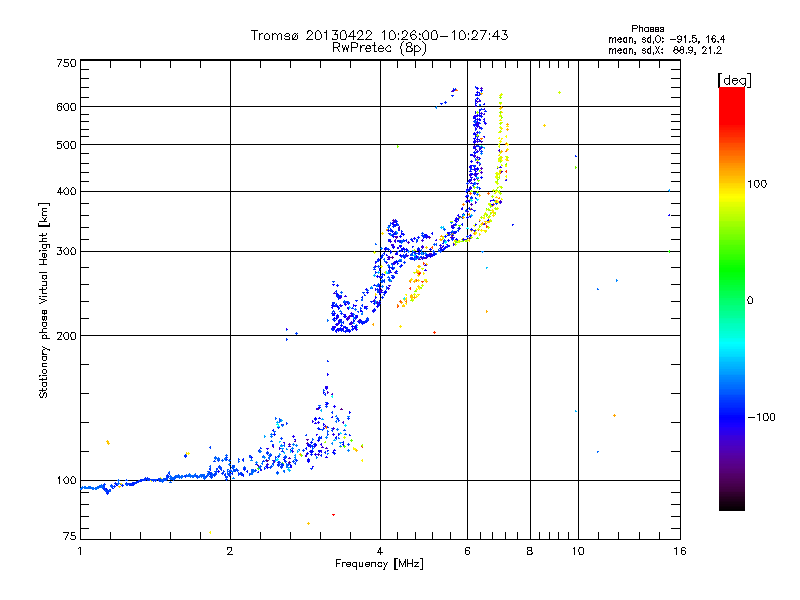Click the y-axis tick label "75"
The image size is (800, 600).
[x=70, y=536]
